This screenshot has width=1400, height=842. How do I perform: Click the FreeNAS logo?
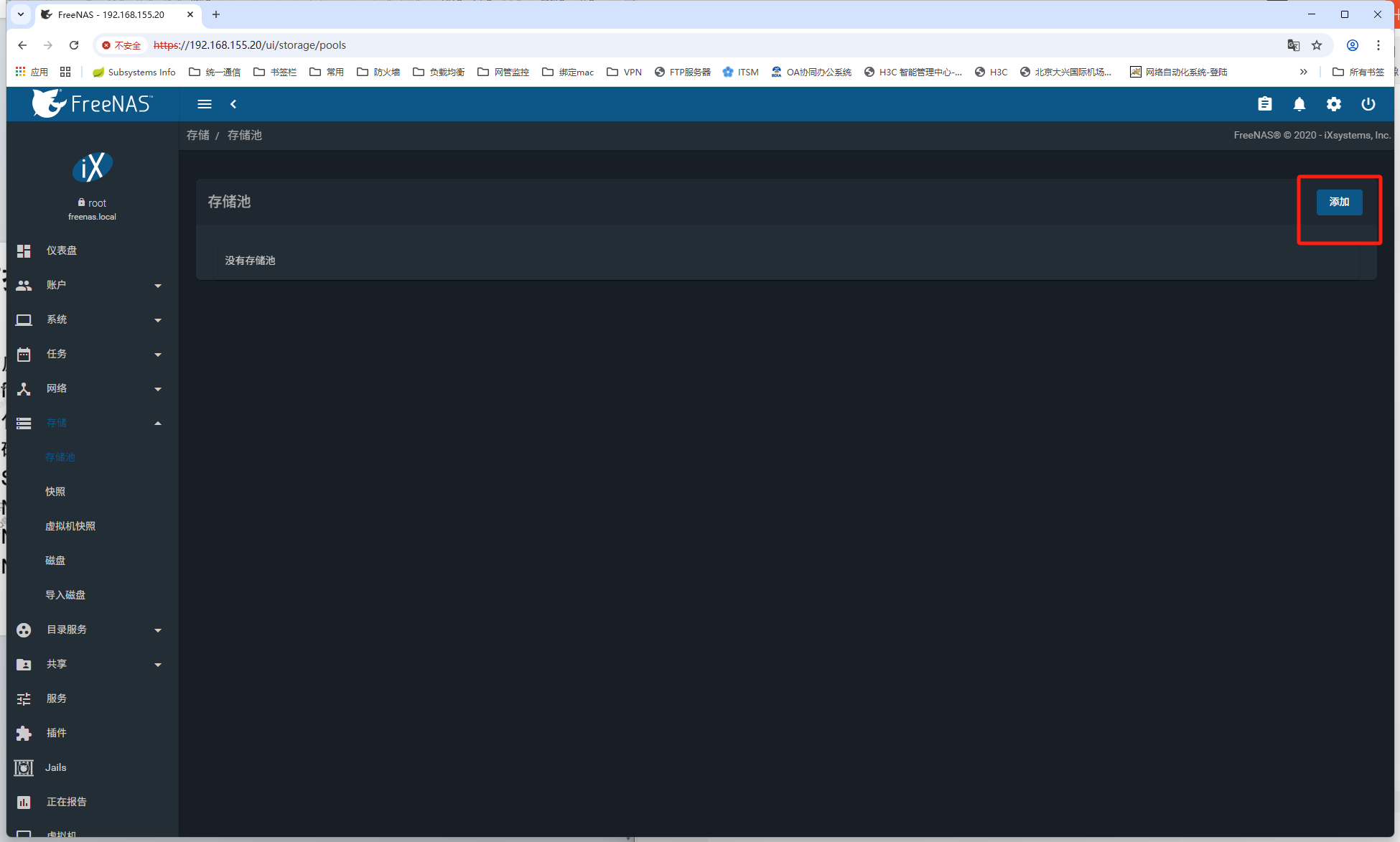click(x=92, y=104)
